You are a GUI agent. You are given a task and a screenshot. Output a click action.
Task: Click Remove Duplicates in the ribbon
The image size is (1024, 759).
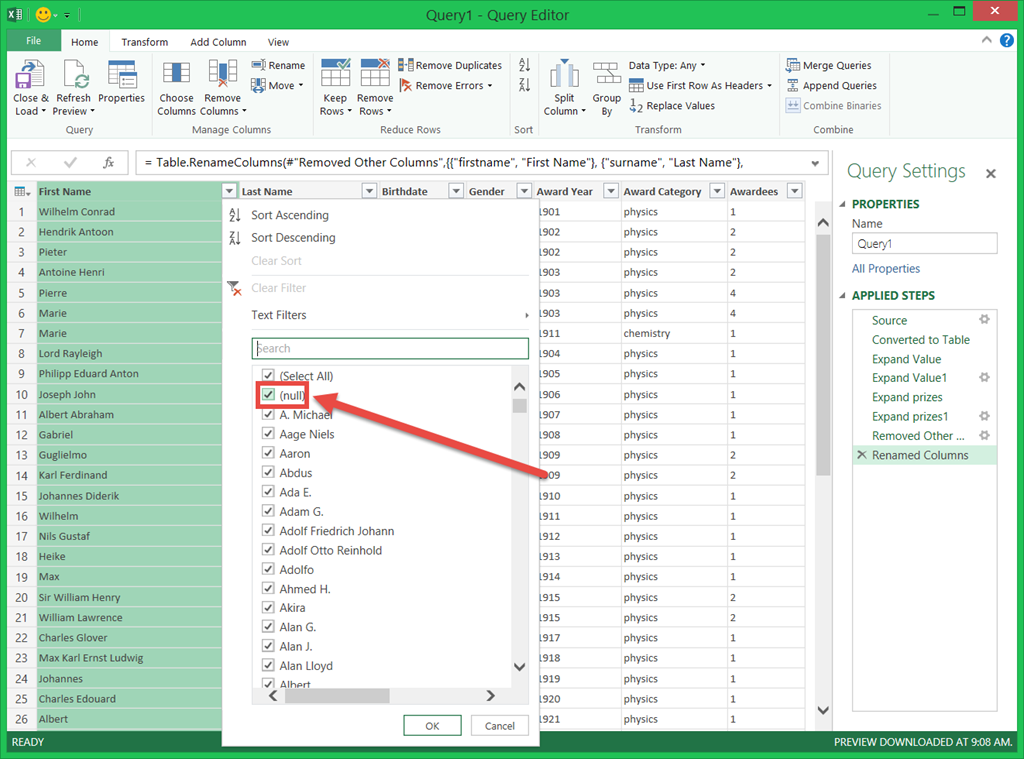(x=451, y=65)
